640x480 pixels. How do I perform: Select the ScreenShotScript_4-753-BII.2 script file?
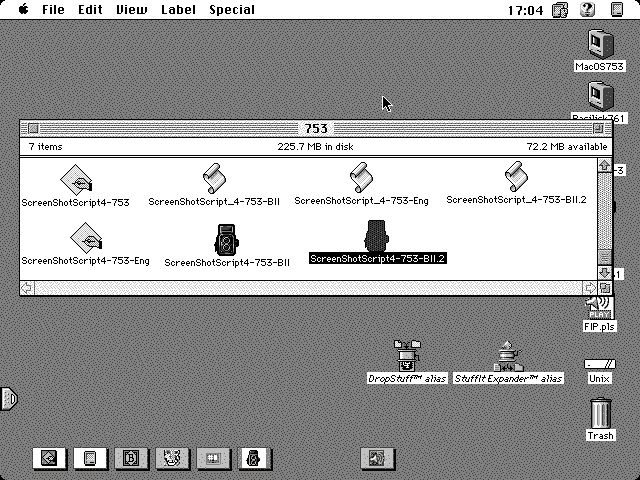(516, 178)
